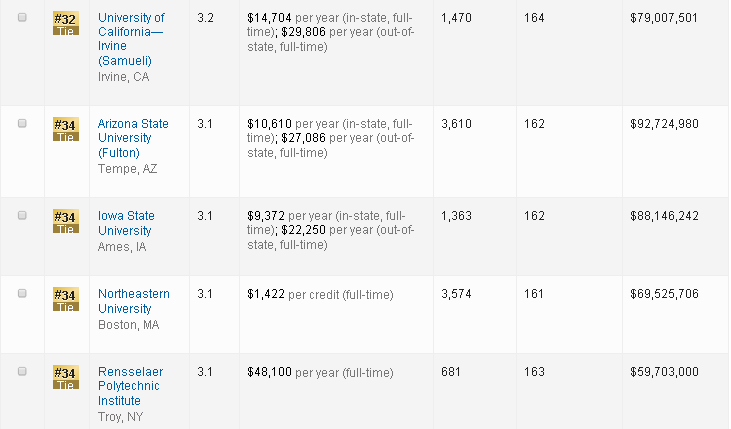Viewport: 731px width, 429px height.
Task: Click the $88,146,242 value for Iowa State
Action: point(664,216)
